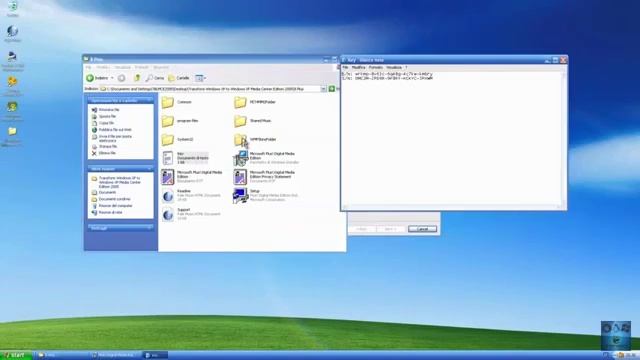
Task: Open the Modifica menu in Notepad window
Action: pyautogui.click(x=358, y=67)
